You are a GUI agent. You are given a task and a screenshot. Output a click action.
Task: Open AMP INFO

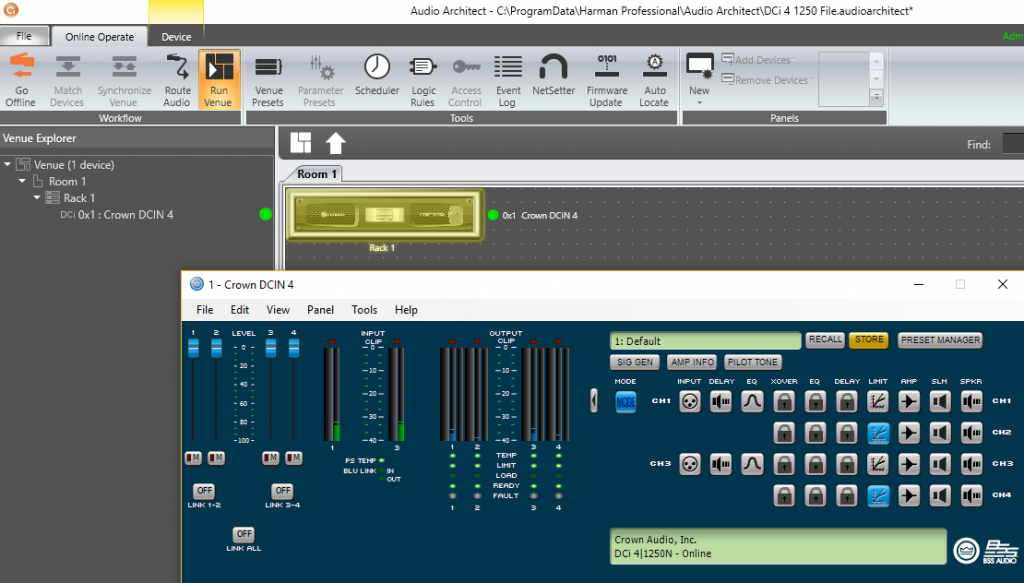tap(692, 362)
